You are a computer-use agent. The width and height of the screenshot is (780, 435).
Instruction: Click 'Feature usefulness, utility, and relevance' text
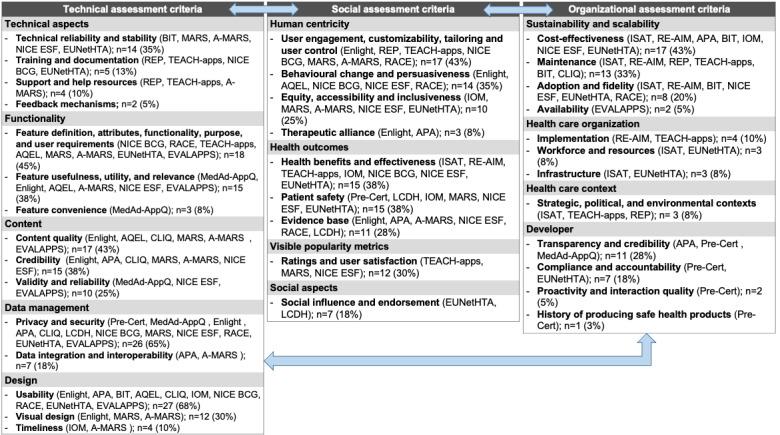coord(105,176)
